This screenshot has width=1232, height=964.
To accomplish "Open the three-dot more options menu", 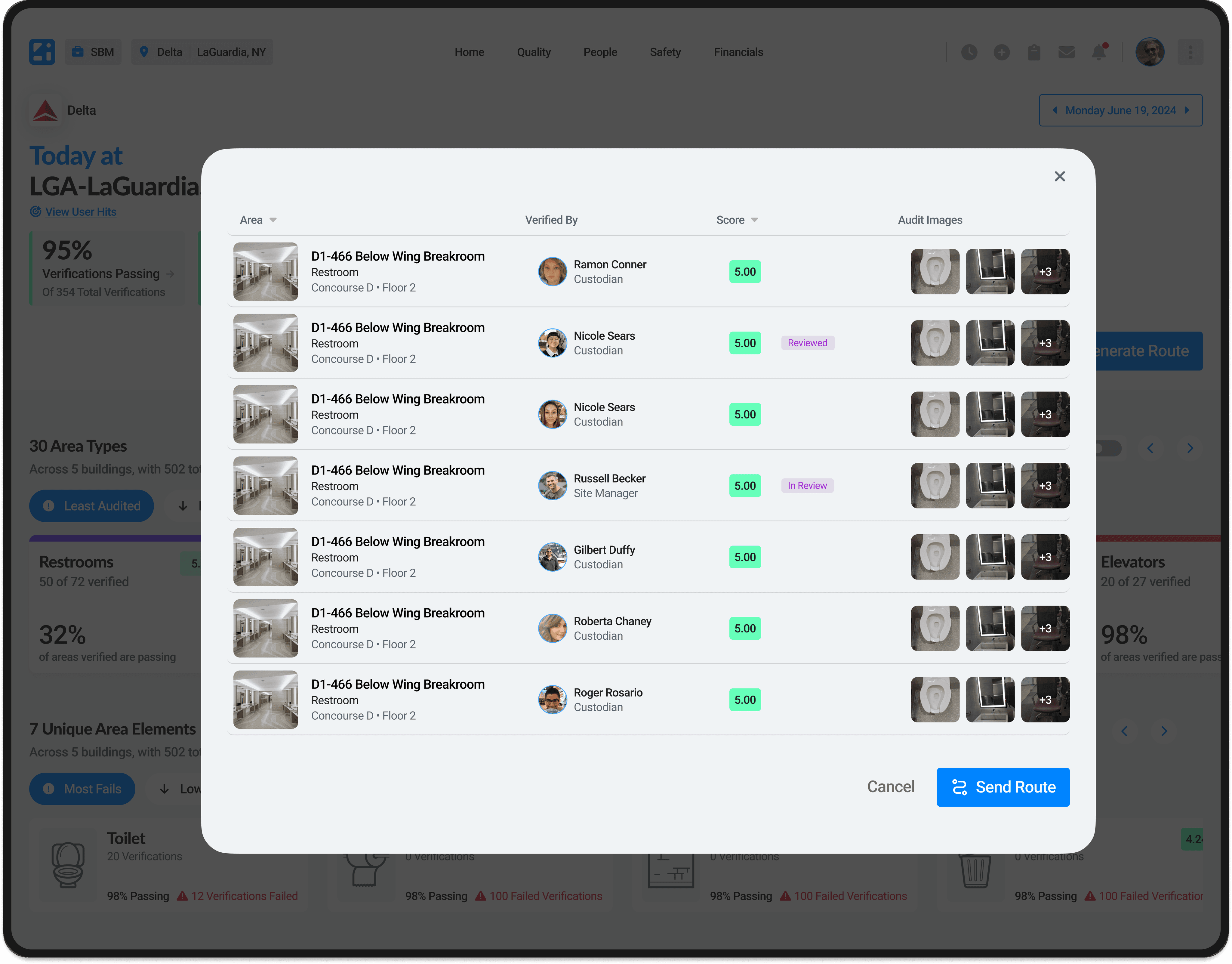I will point(1190,52).
